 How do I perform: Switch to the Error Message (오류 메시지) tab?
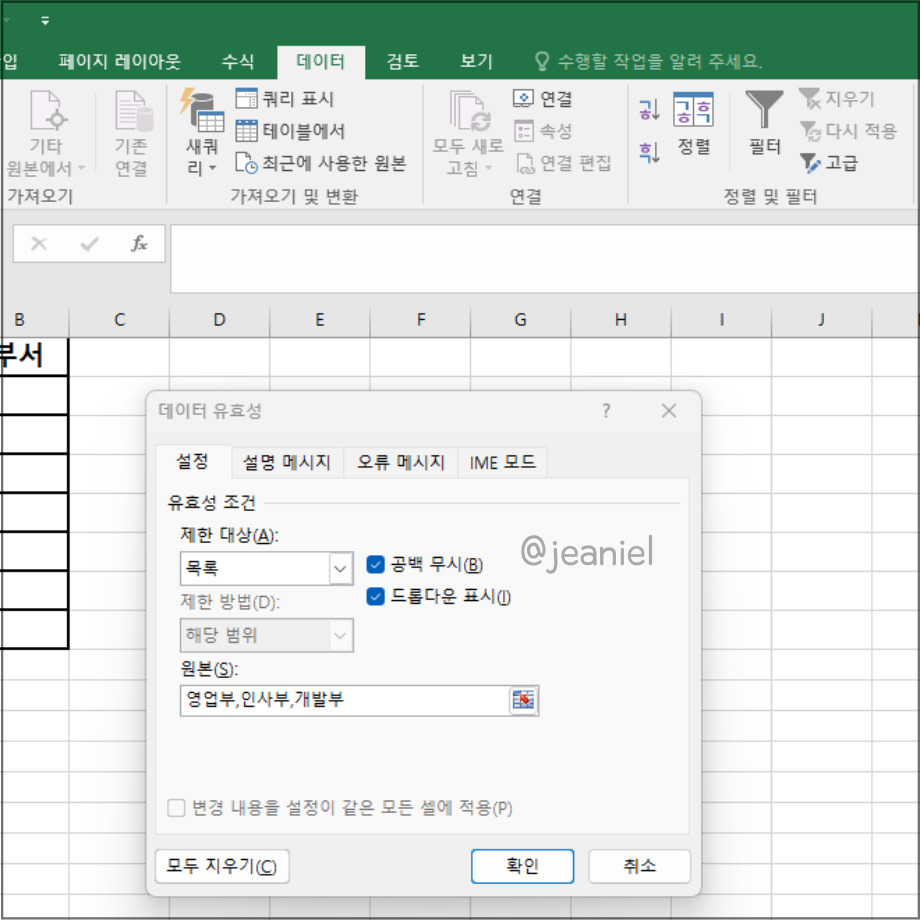point(399,461)
